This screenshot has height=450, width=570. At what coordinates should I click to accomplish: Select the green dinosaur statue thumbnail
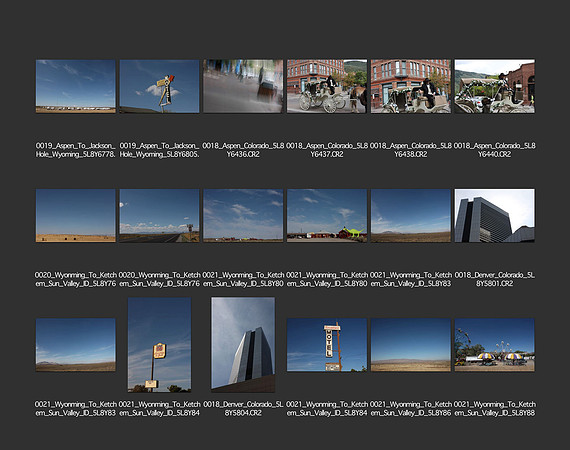tap(327, 215)
